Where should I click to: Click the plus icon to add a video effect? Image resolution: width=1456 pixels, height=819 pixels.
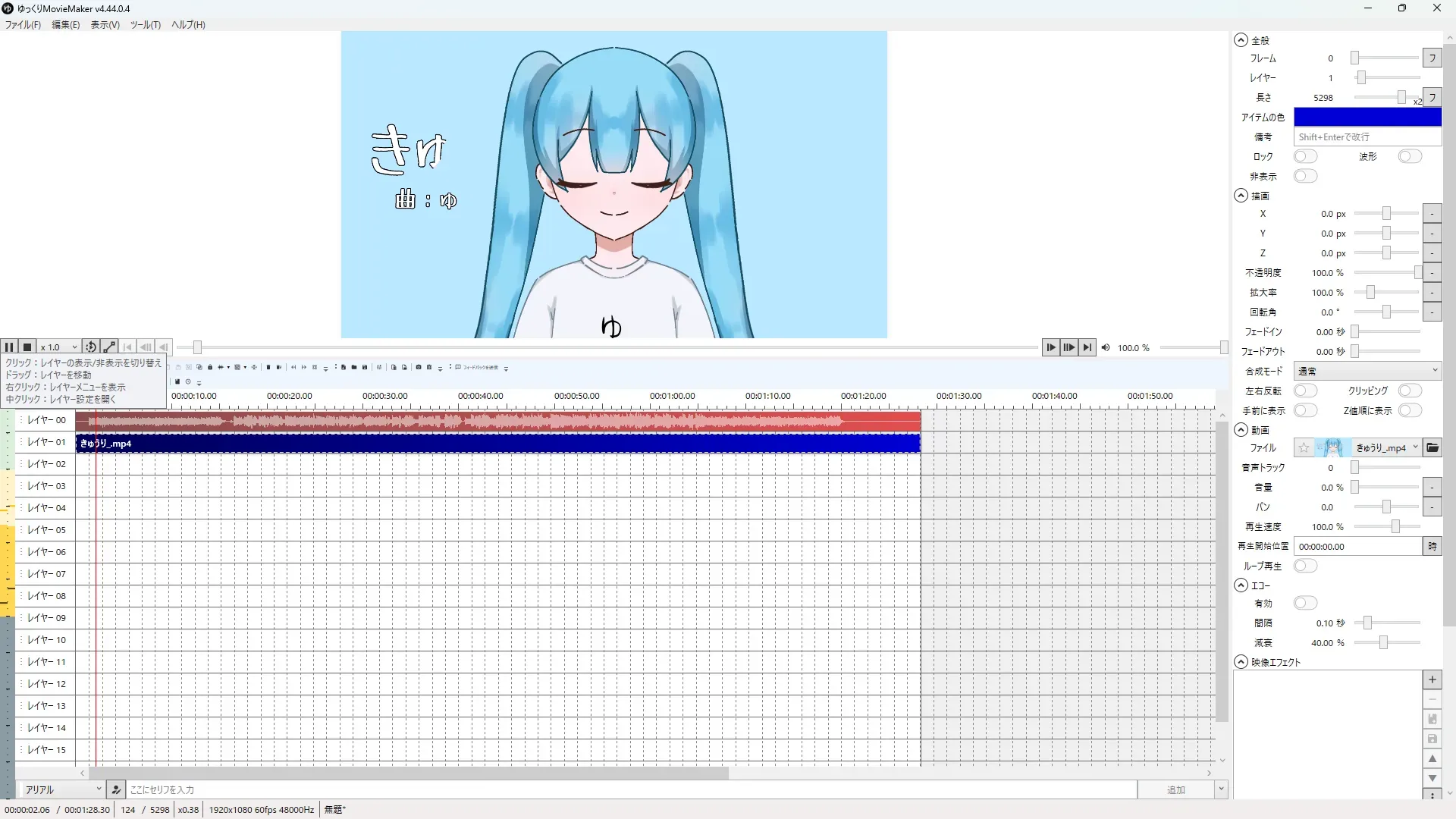click(x=1432, y=680)
